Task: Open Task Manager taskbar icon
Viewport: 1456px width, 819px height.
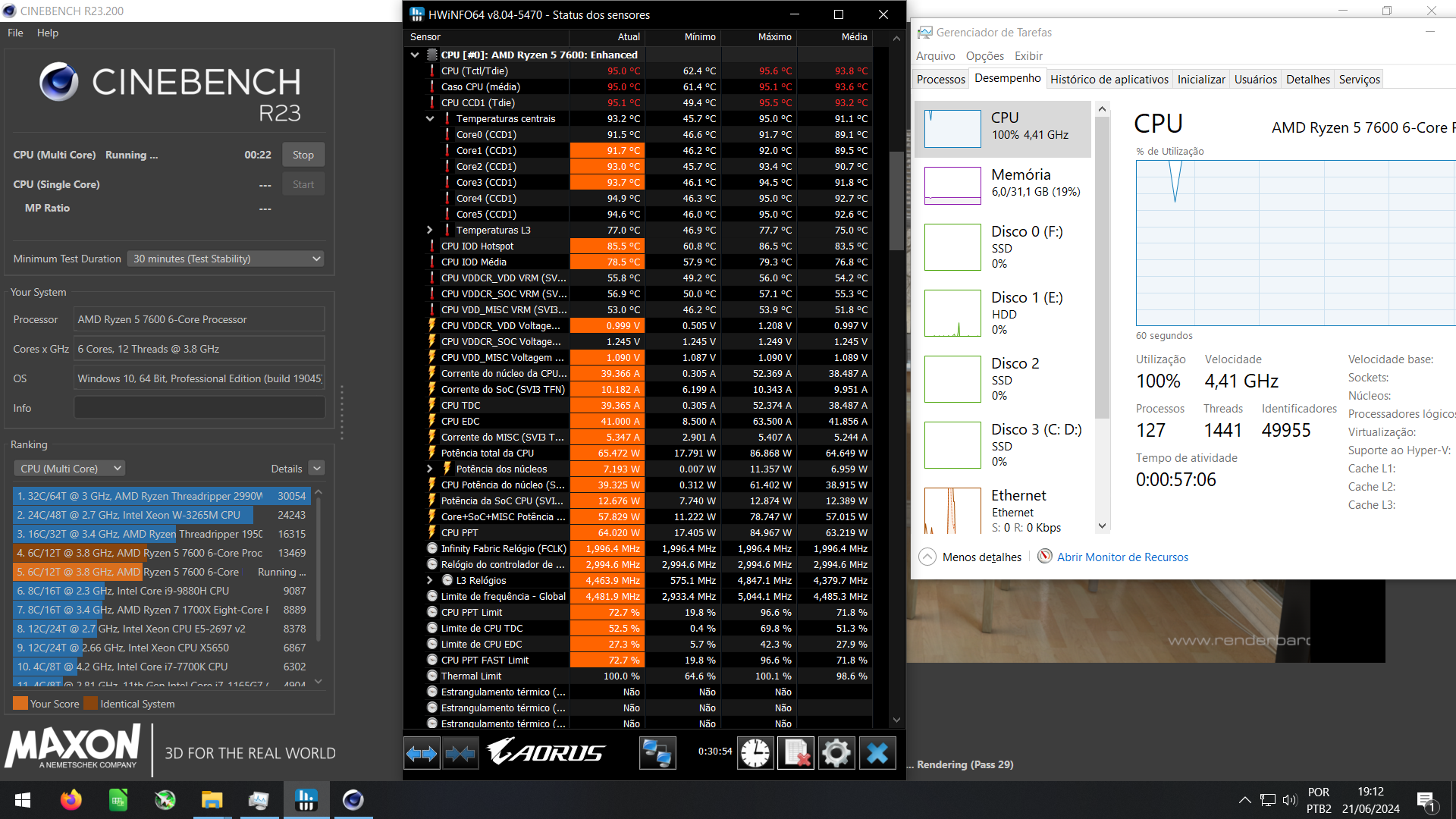Action: tap(259, 800)
